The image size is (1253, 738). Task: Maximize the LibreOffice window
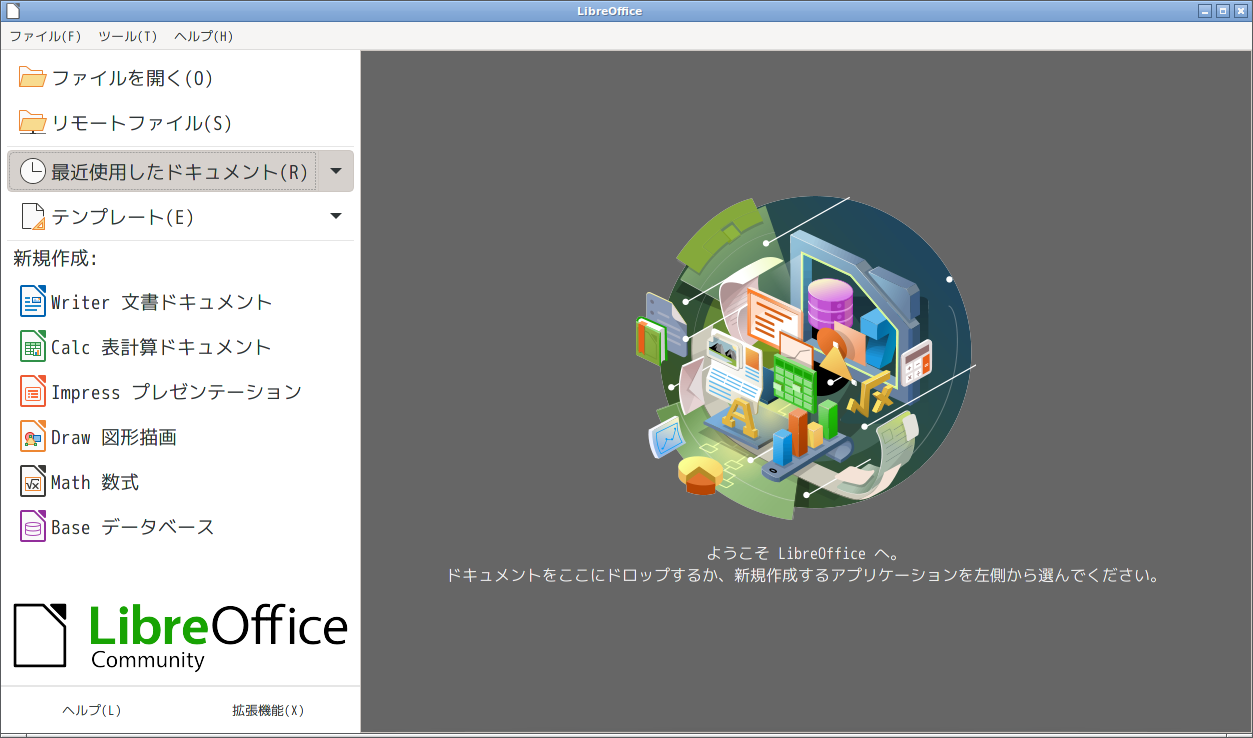[x=1222, y=11]
